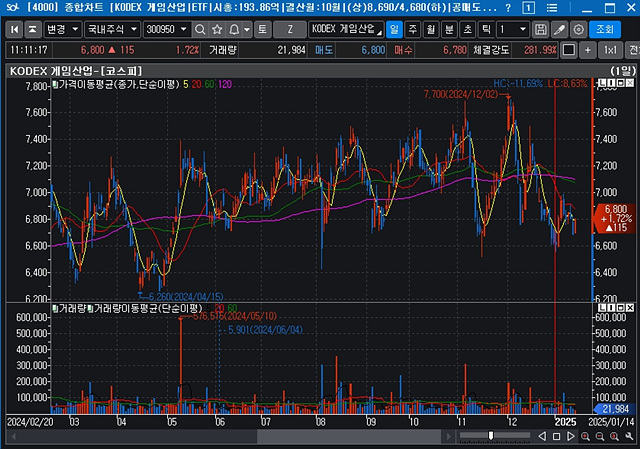Image resolution: width=640 pixels, height=449 pixels.
Task: Toggle the volume moving average checkbox
Action: coord(89,309)
